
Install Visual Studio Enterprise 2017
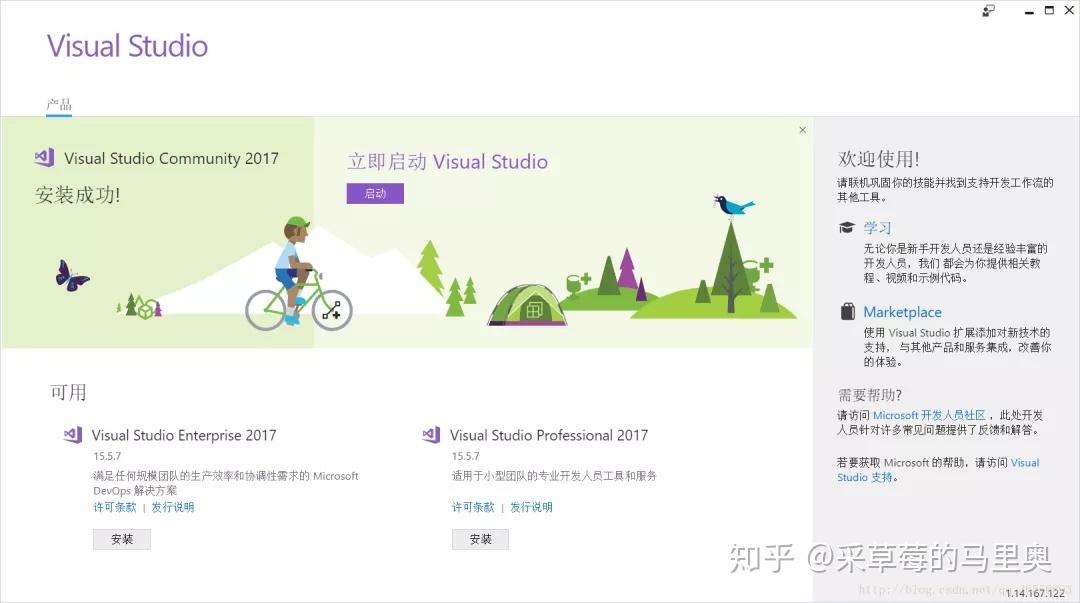121,539
